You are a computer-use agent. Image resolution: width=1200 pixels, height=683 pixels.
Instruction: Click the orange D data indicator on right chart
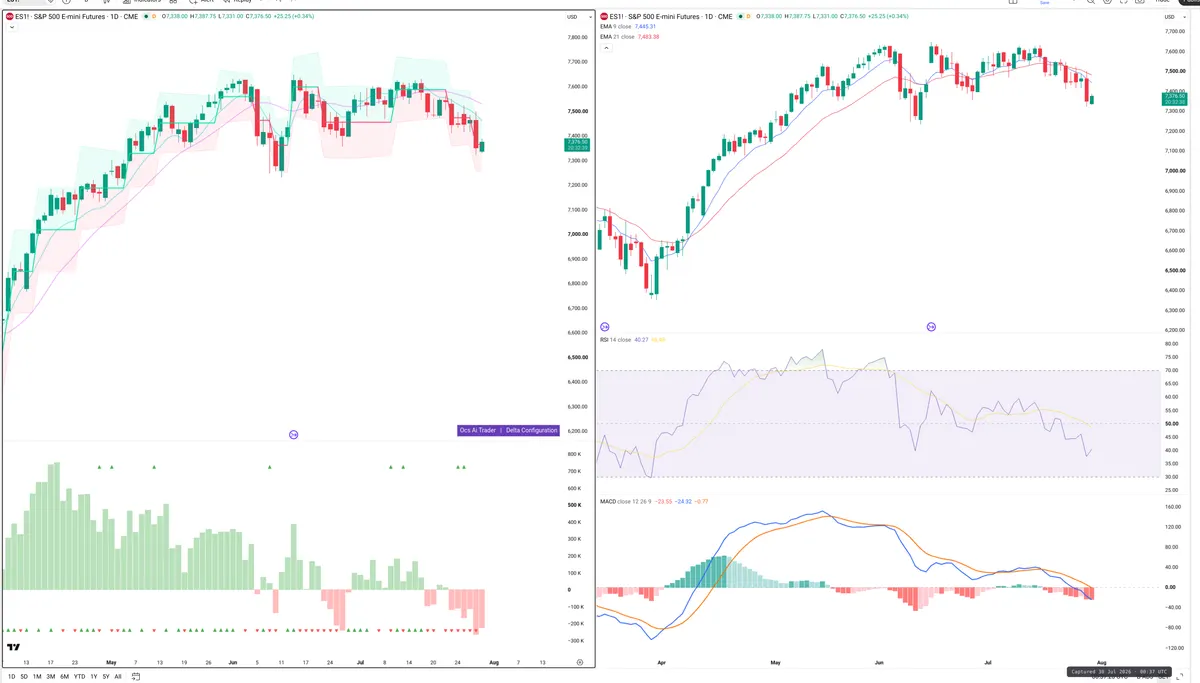point(748,17)
